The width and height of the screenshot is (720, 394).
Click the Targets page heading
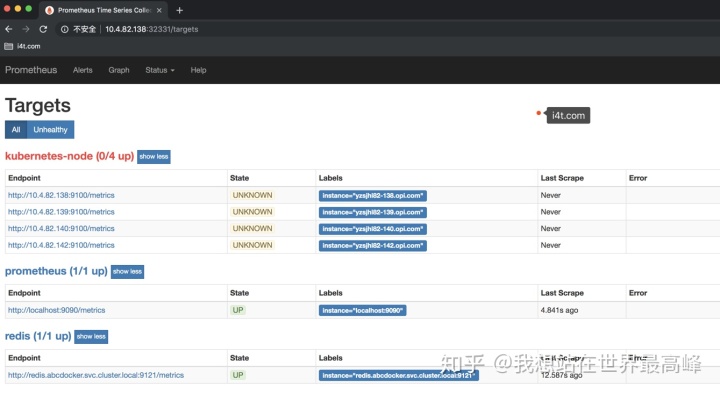pos(38,105)
